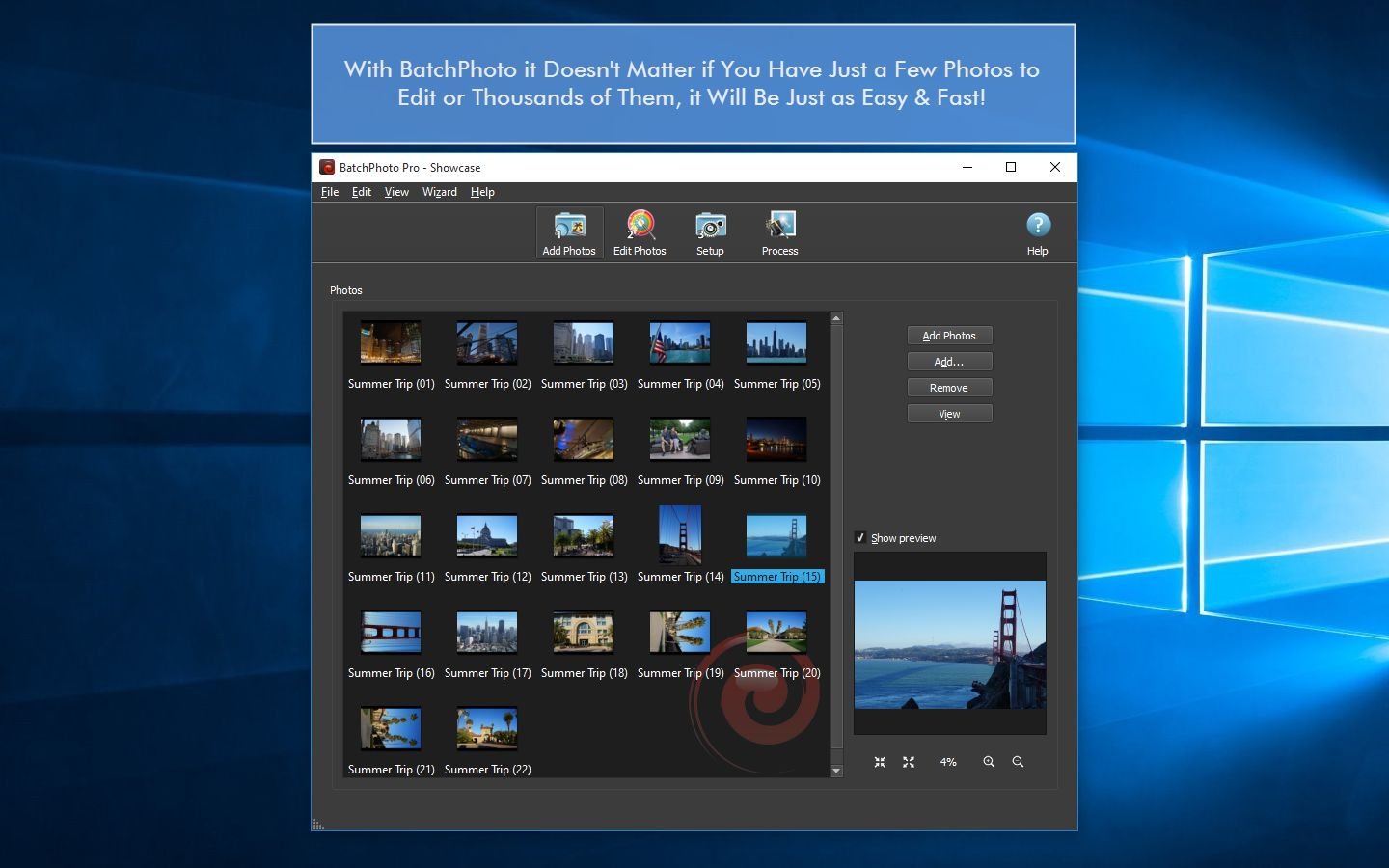The width and height of the screenshot is (1389, 868).
Task: Click the highlighted Summer Trip (15) label
Action: [x=777, y=577]
